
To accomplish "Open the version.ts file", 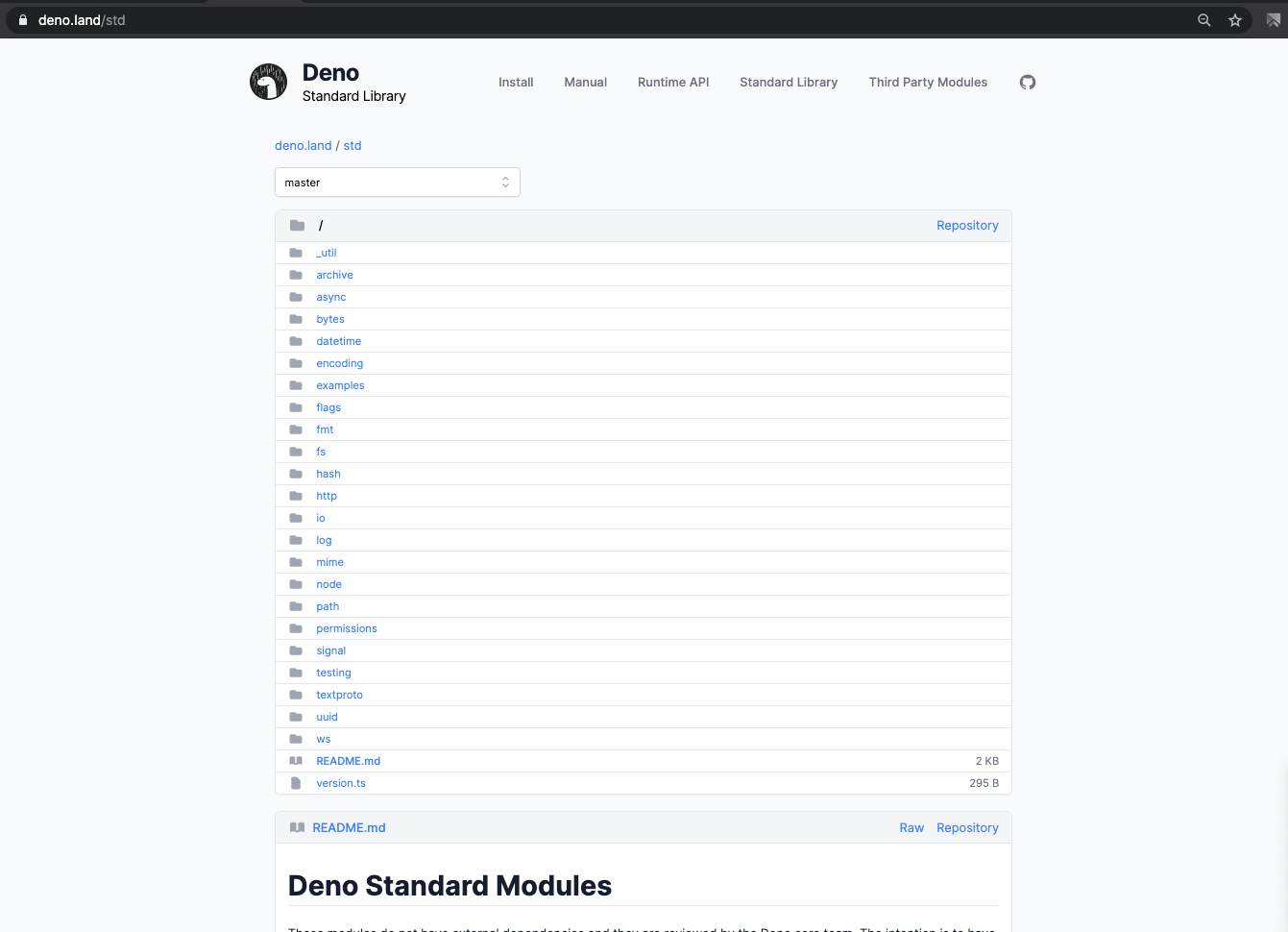I will [x=341, y=783].
